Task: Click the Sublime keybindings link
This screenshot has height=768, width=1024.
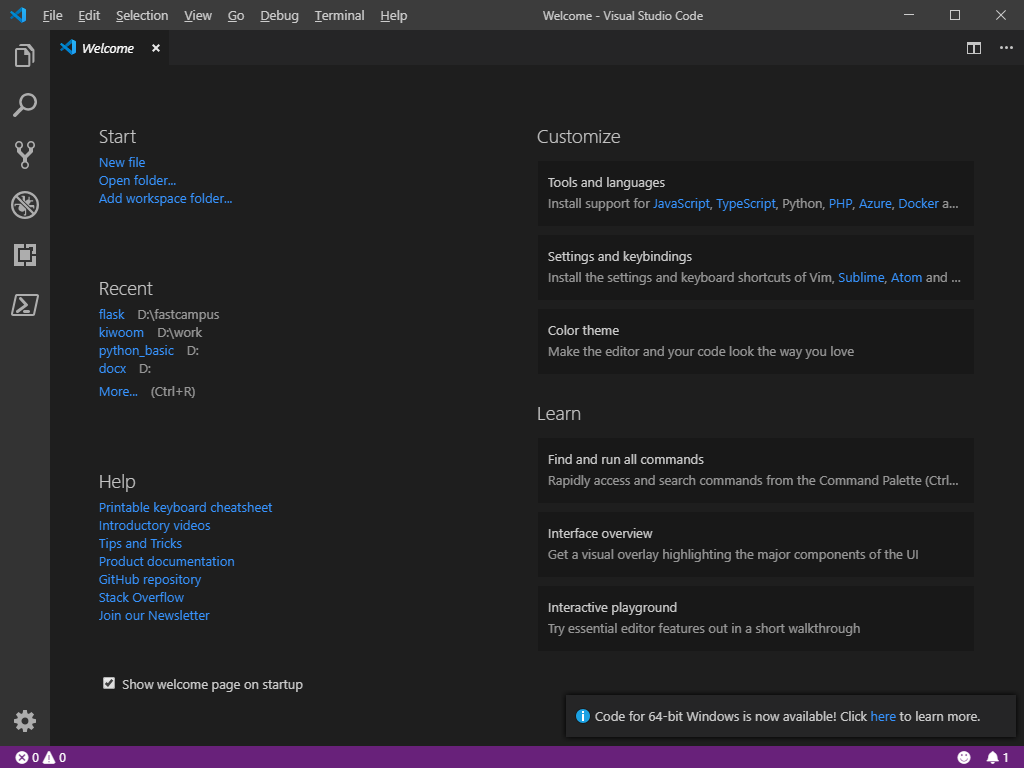Action: [x=861, y=278]
